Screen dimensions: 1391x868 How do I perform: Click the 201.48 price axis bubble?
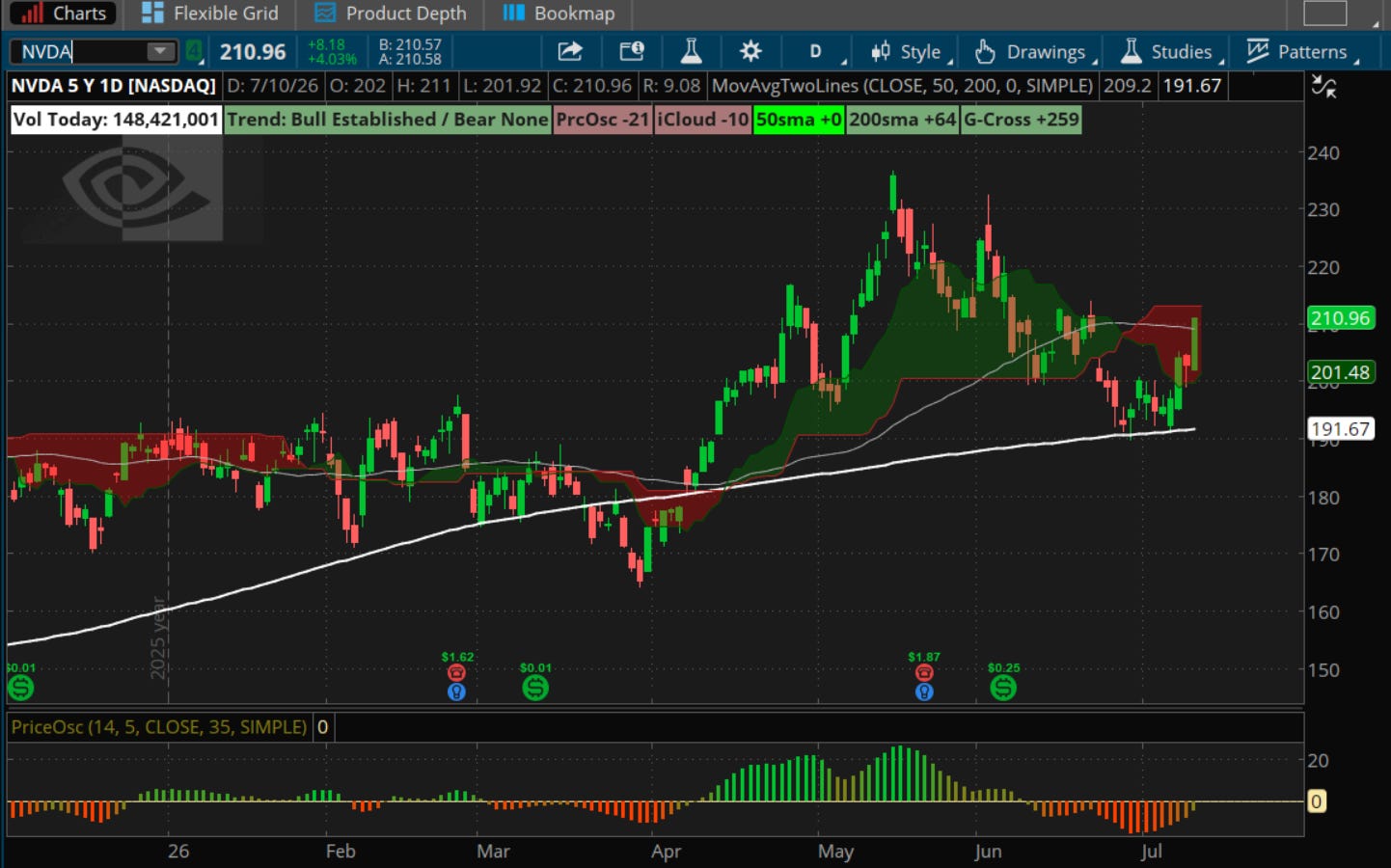(1340, 372)
